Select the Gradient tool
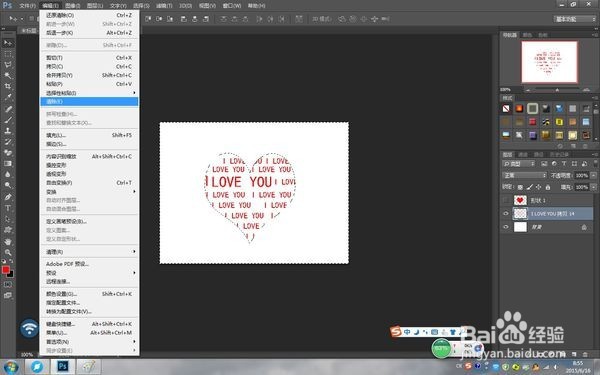 [8, 163]
